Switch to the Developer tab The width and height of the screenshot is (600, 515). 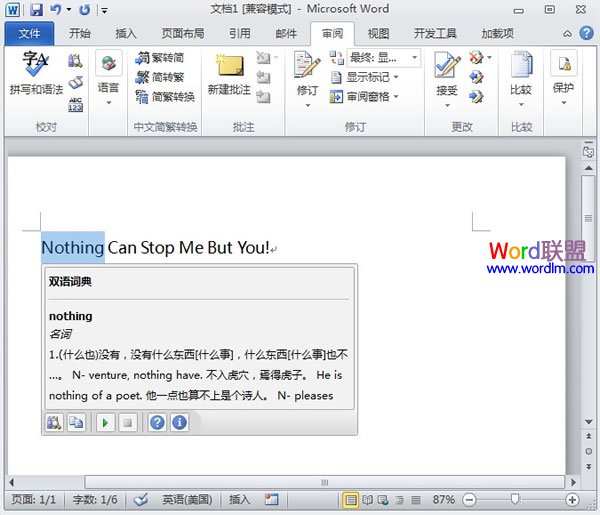(435, 34)
